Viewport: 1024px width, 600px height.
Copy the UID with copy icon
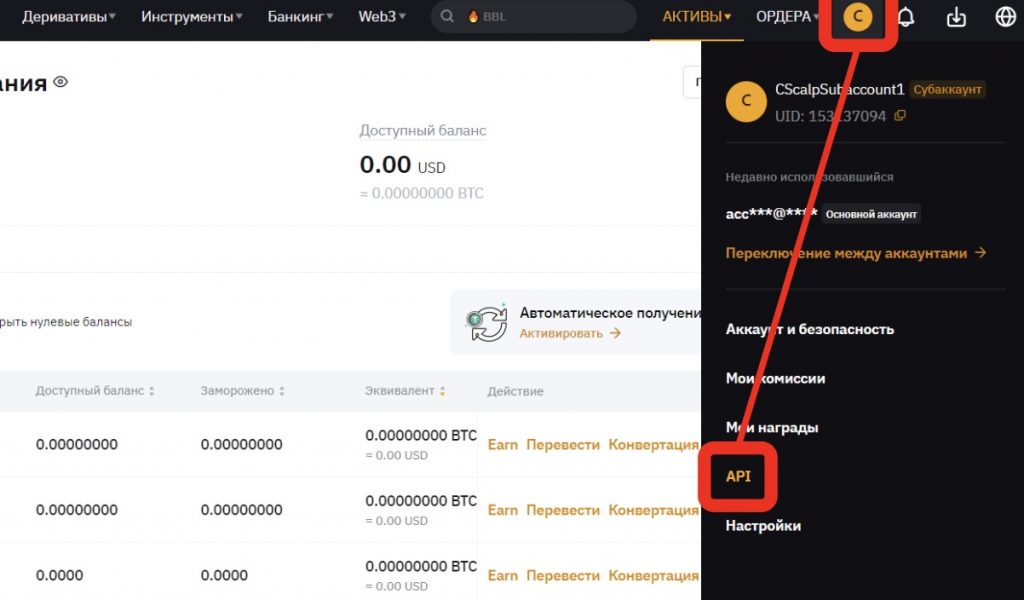pos(900,116)
